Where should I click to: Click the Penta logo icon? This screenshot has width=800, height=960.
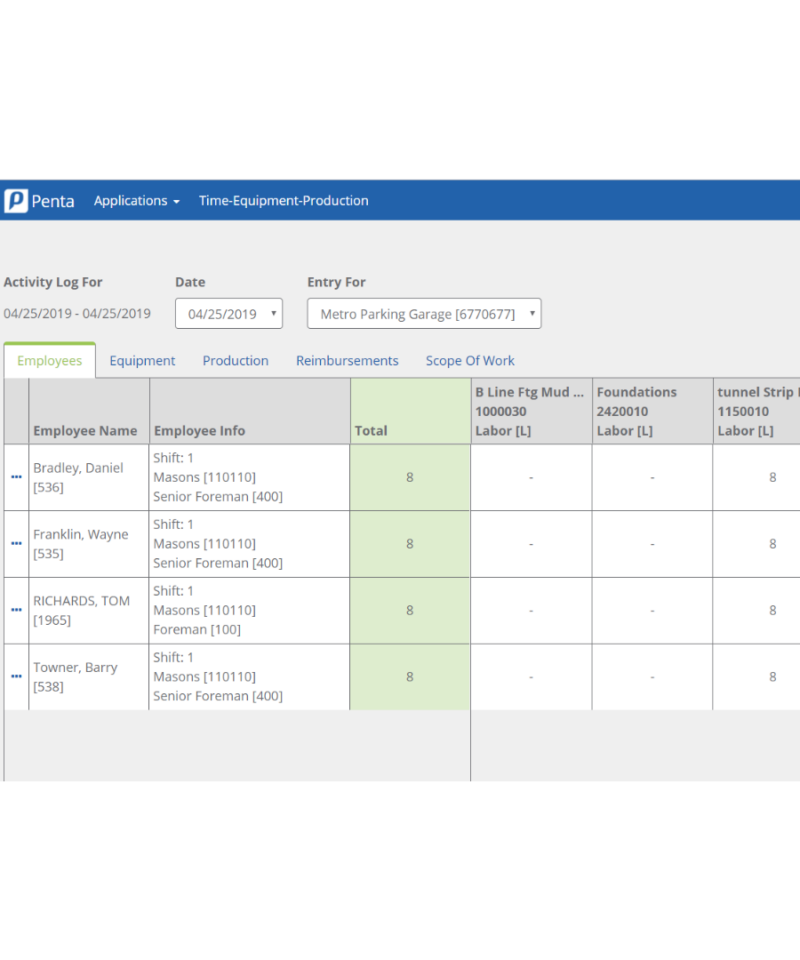tap(15, 200)
